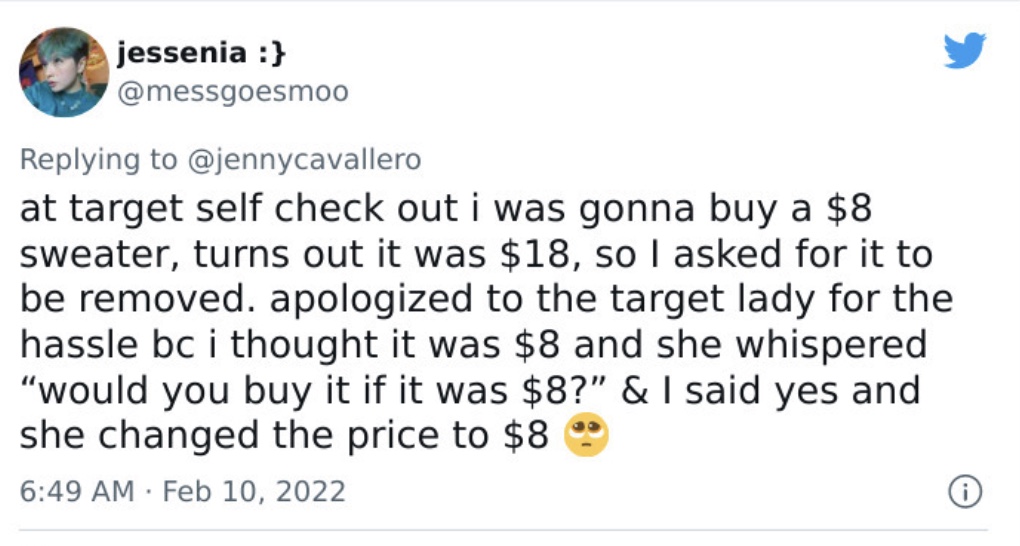
Task: Open the 6:49 AM timestamp link
Action: coord(77,491)
